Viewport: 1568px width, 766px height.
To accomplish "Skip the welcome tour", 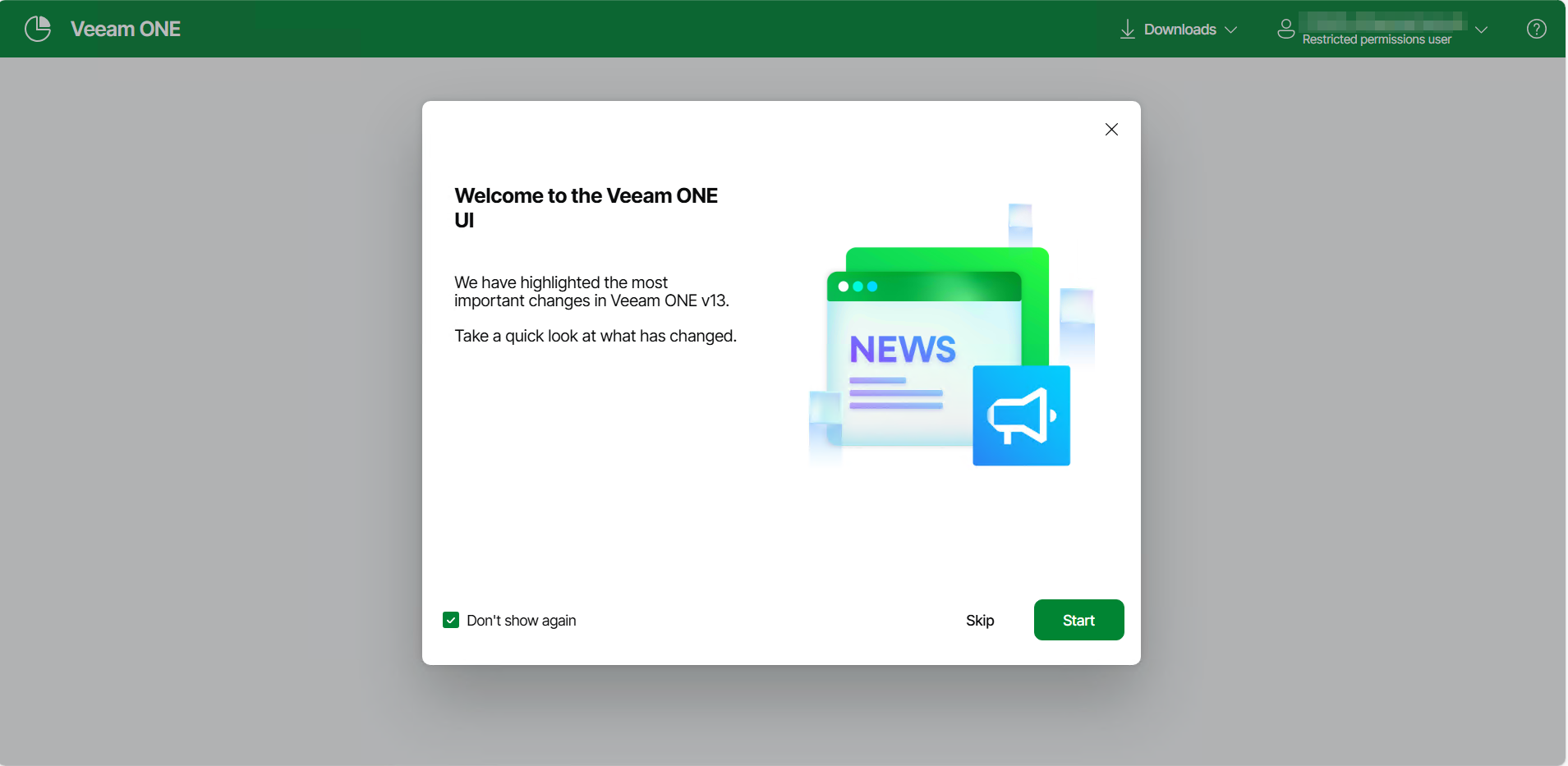I will (980, 620).
